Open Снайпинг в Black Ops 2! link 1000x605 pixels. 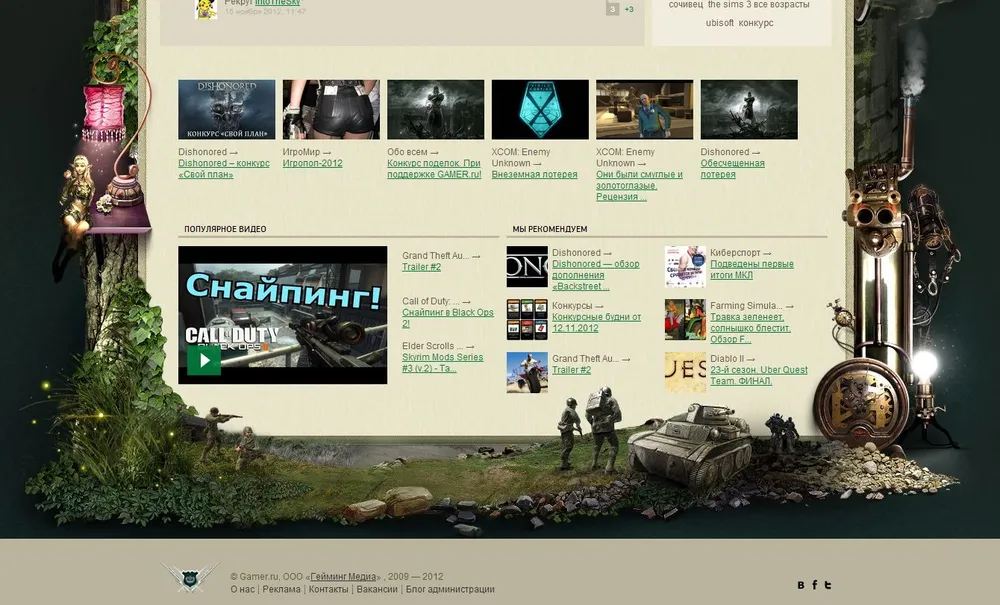click(x=448, y=318)
